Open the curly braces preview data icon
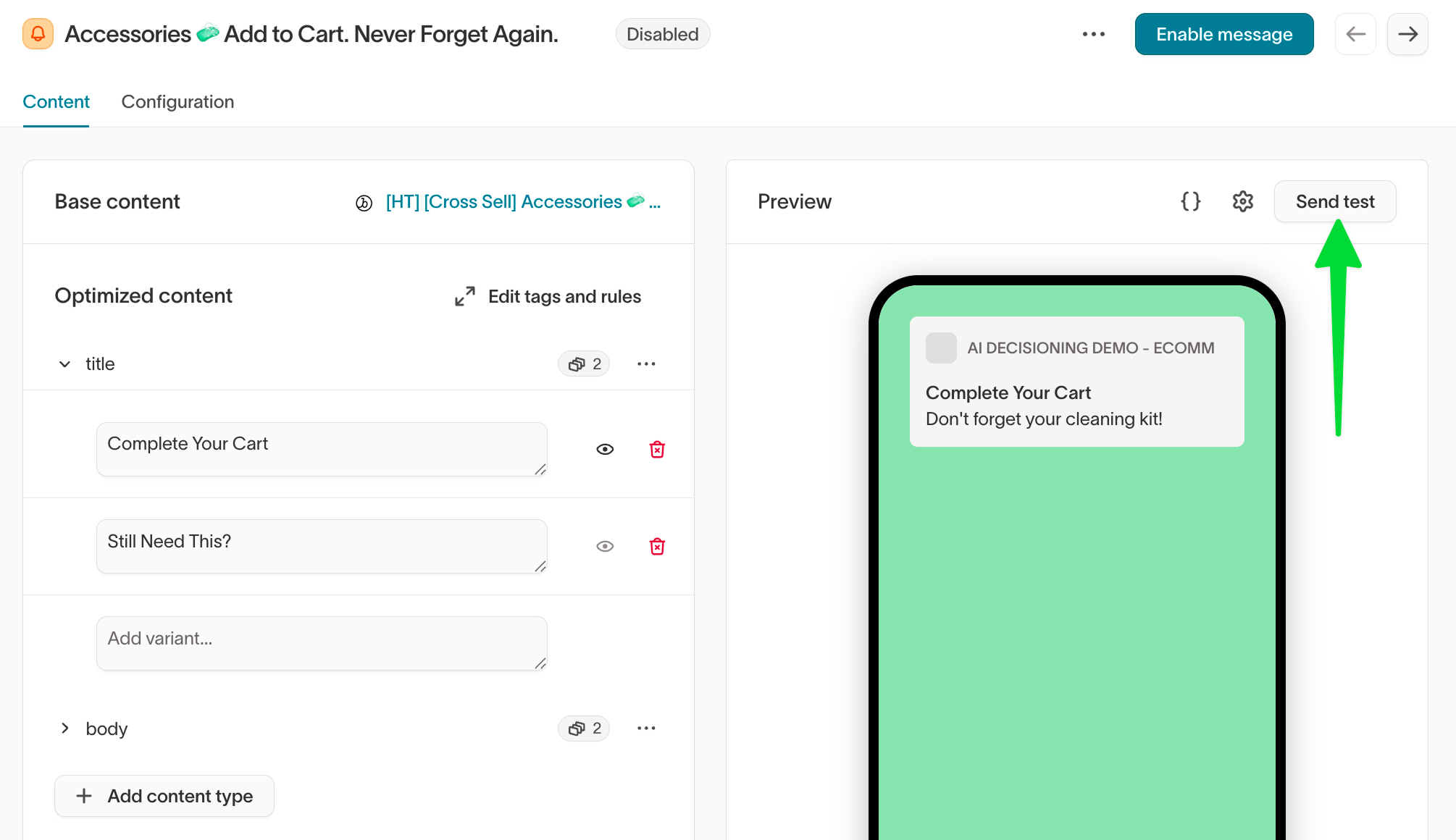 1190,201
